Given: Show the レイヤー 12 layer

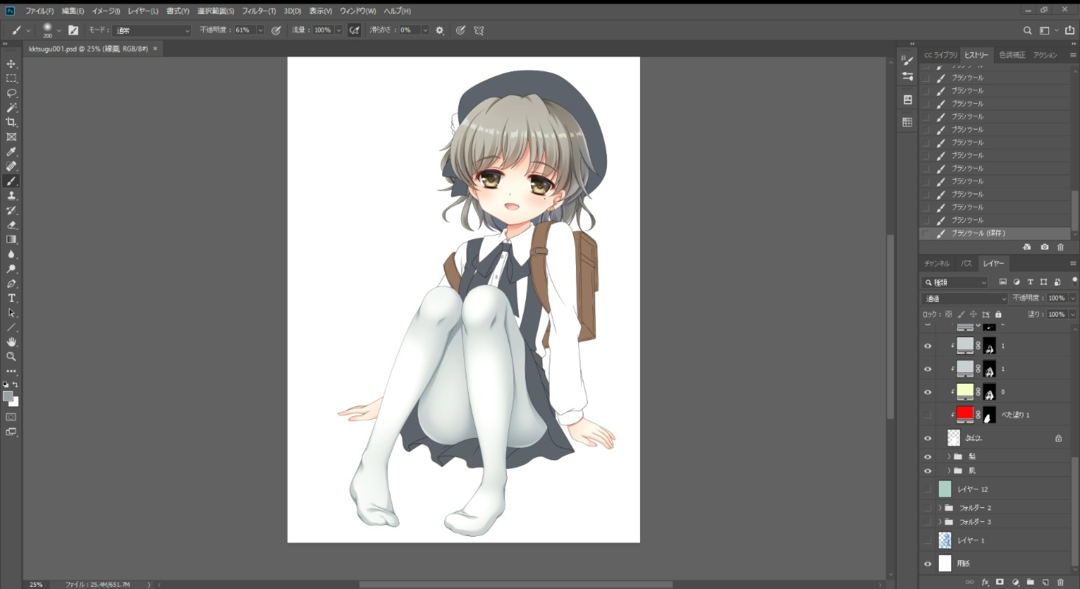Looking at the screenshot, I should (x=928, y=489).
